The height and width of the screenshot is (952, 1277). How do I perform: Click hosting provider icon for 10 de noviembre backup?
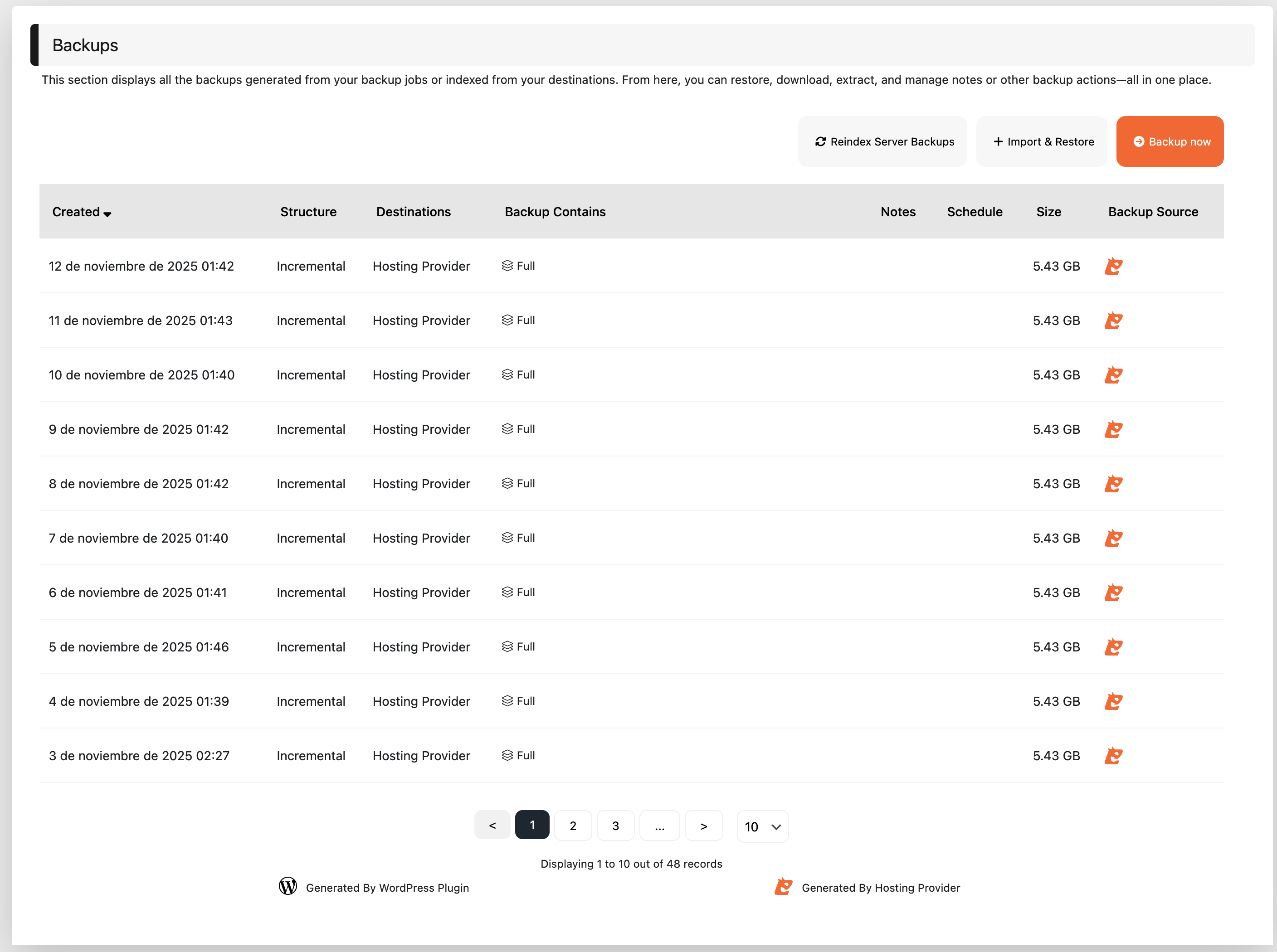[1113, 375]
